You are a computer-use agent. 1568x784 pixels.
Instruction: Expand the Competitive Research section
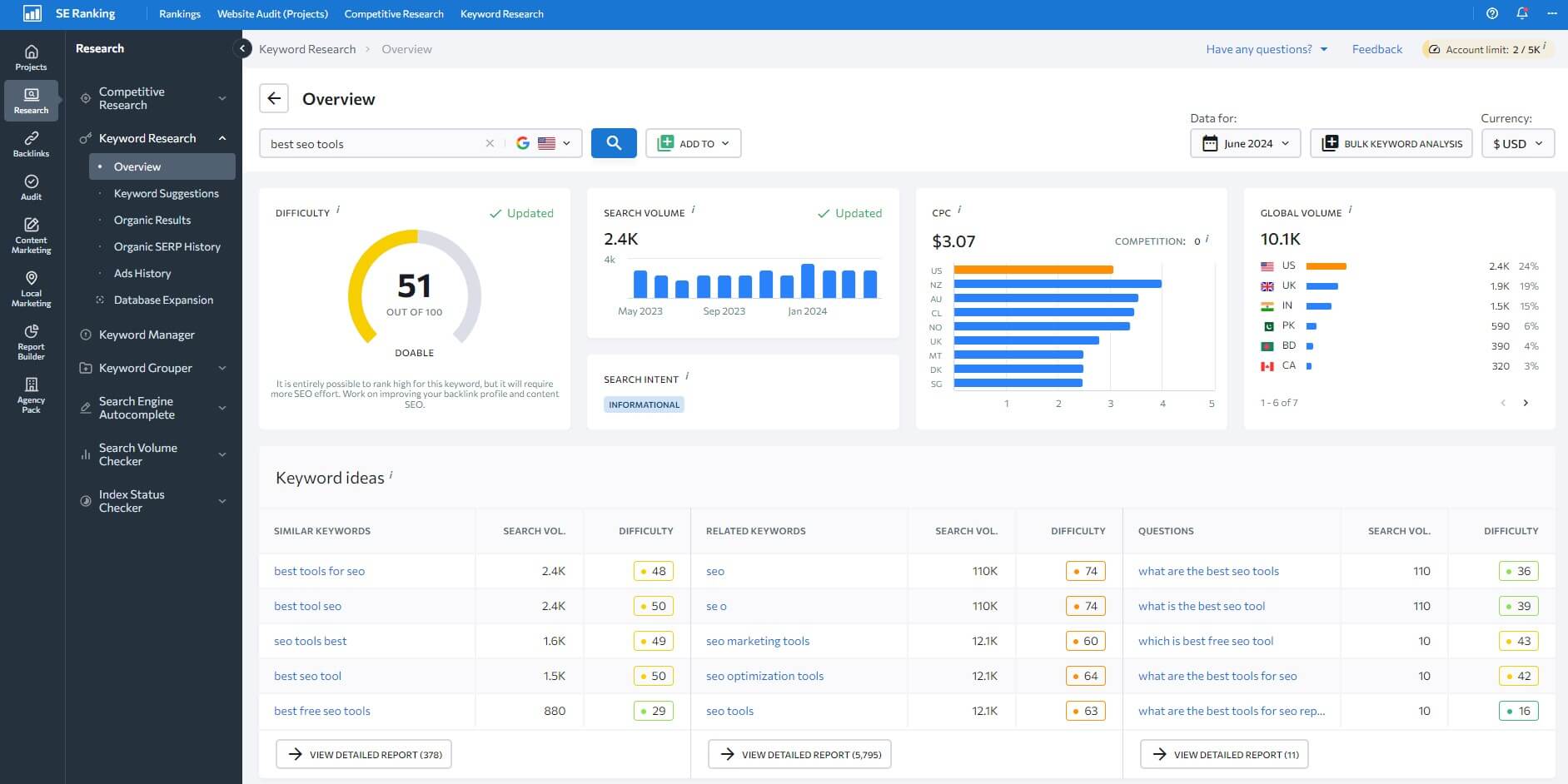coord(222,98)
